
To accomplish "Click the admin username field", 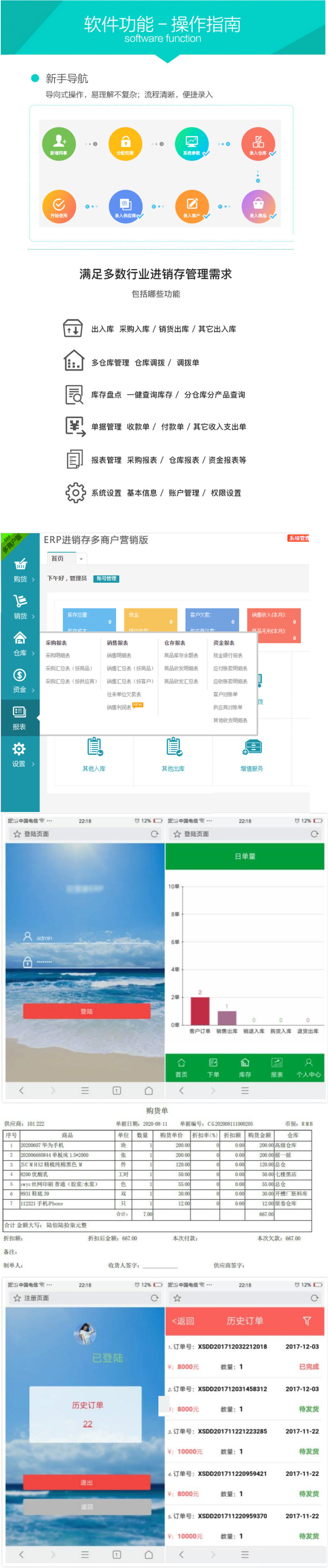I will 86,937.
